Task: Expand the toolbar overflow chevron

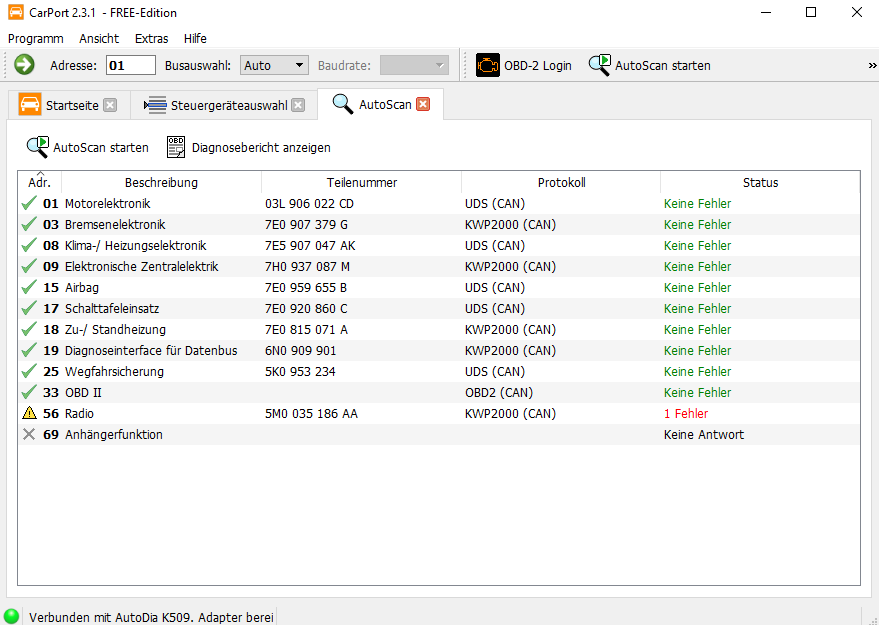Action: [x=871, y=65]
